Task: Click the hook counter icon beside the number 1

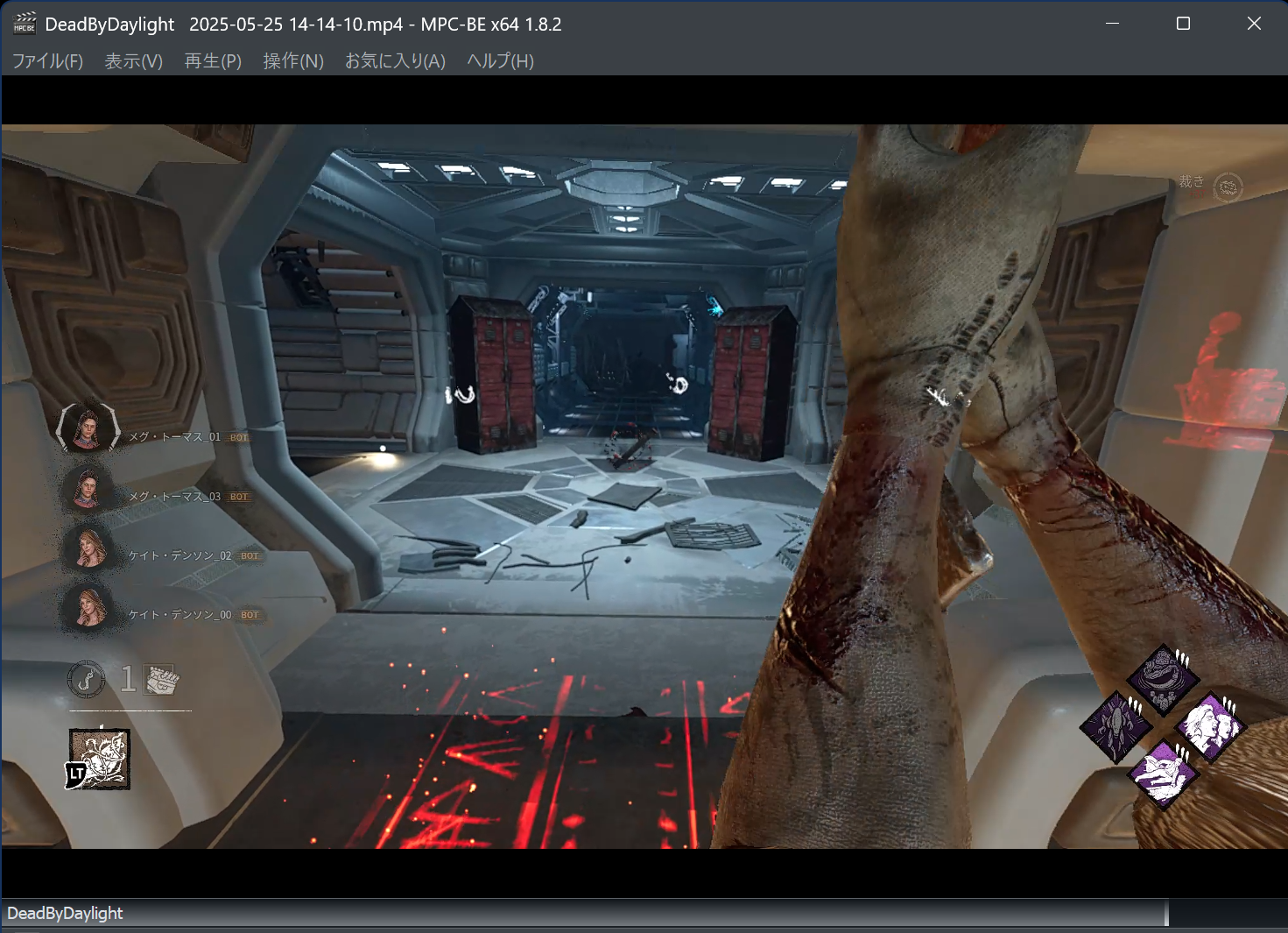Action: 87,679
